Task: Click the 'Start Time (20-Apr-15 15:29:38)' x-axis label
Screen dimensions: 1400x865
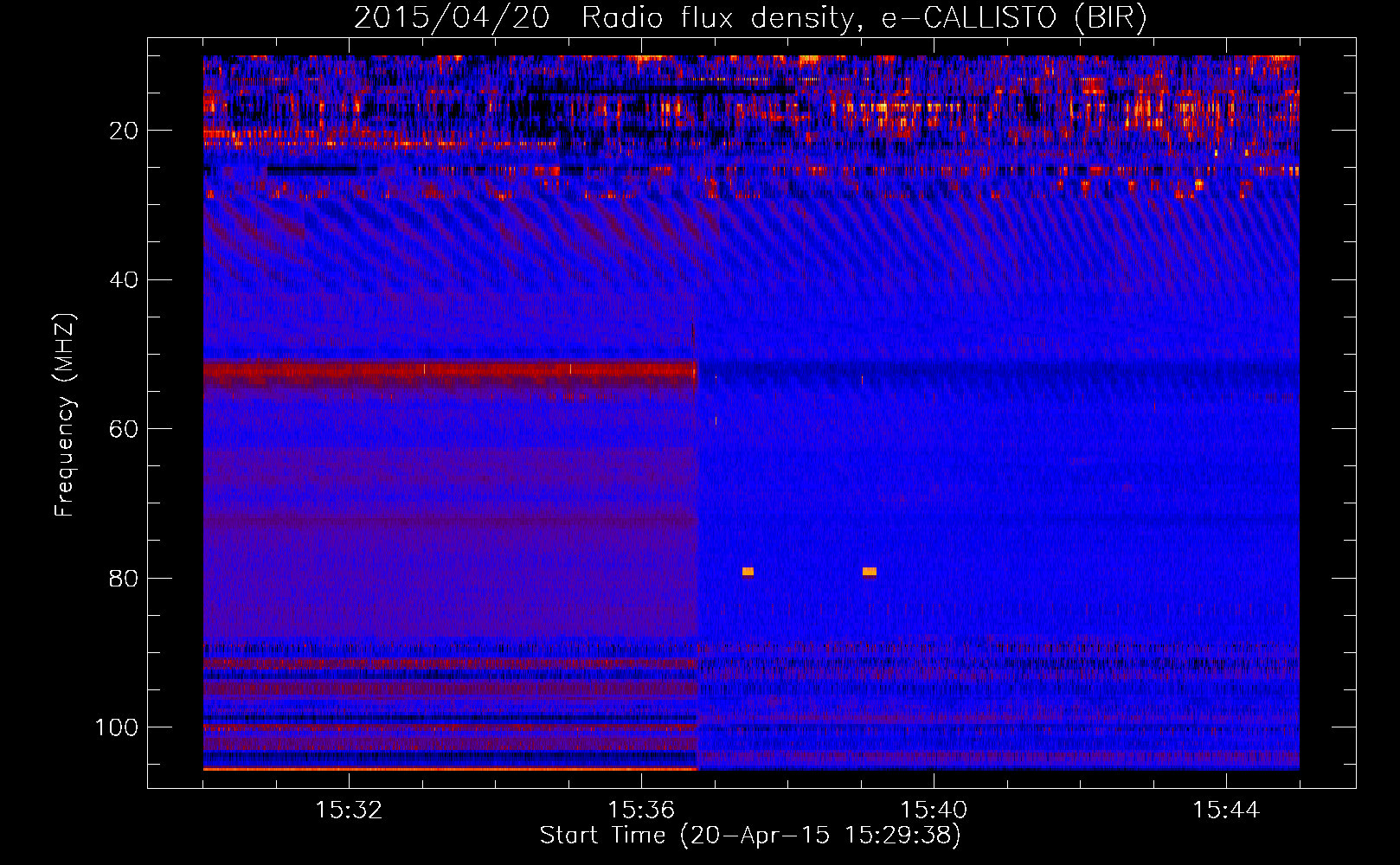Action: click(x=750, y=836)
